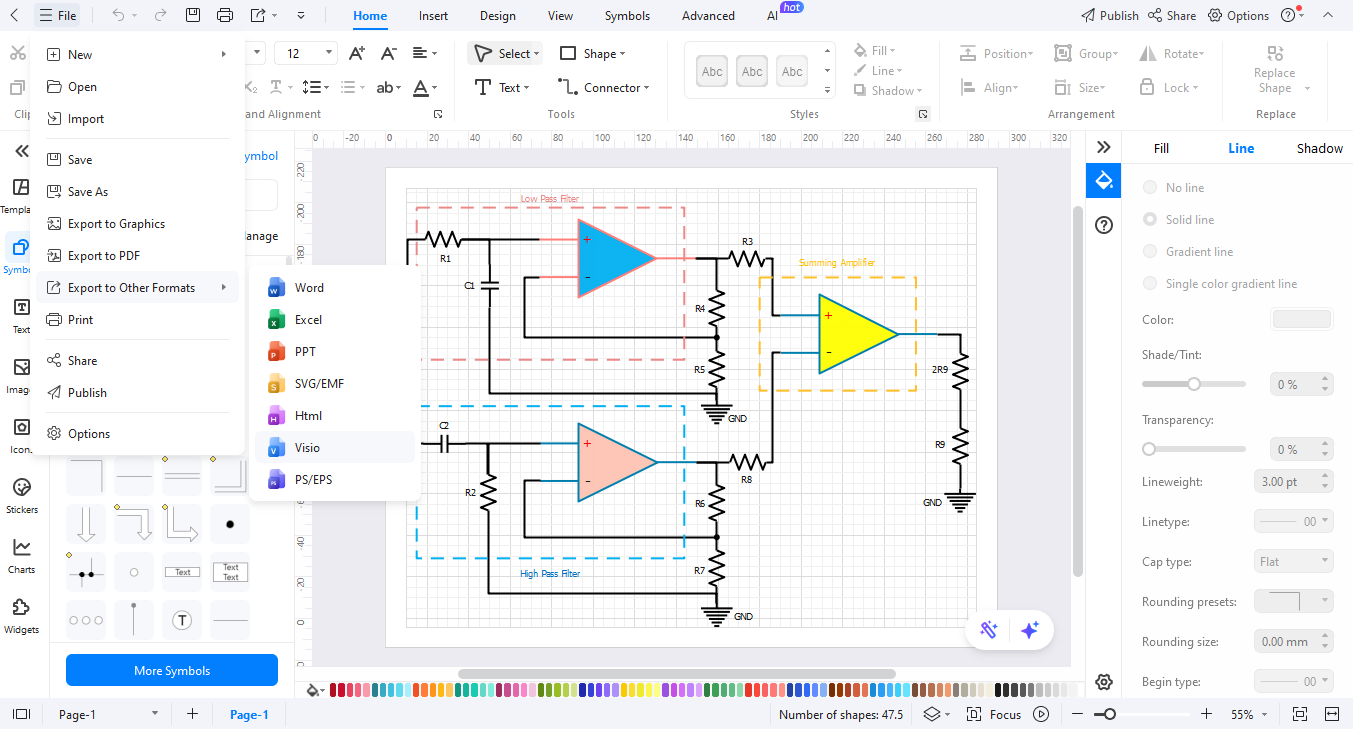Viewport: 1353px width, 729px height.
Task: Click the zoom out minus icon
Action: coord(1076,714)
